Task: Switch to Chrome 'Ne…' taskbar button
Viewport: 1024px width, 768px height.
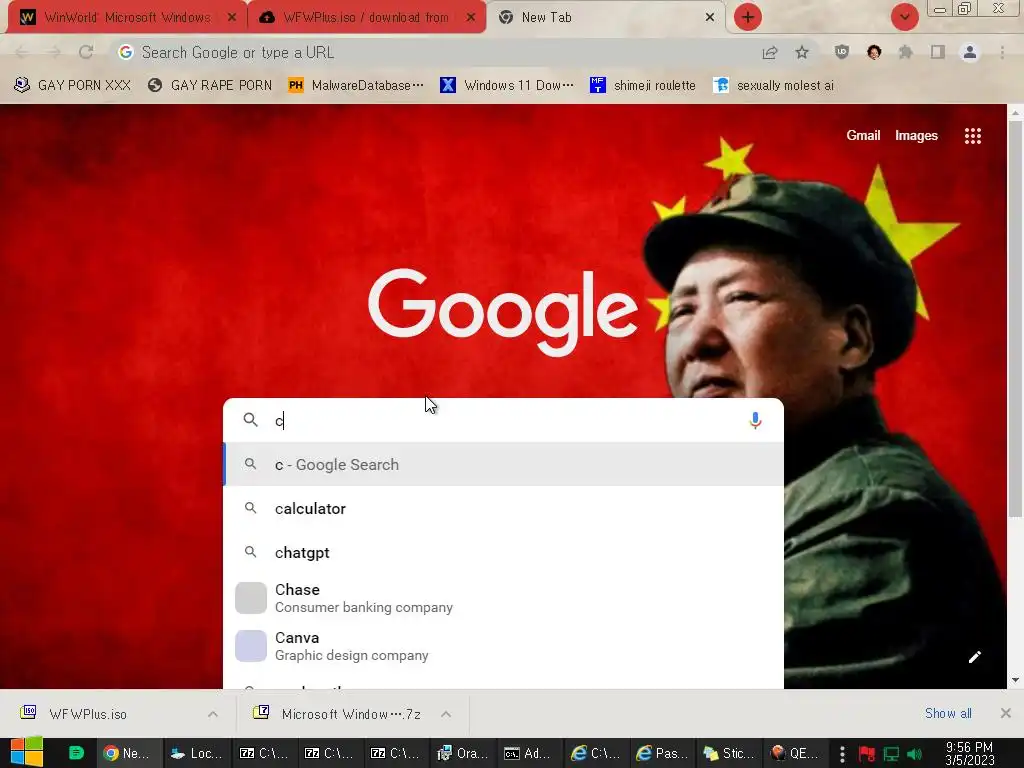Action: (x=127, y=753)
